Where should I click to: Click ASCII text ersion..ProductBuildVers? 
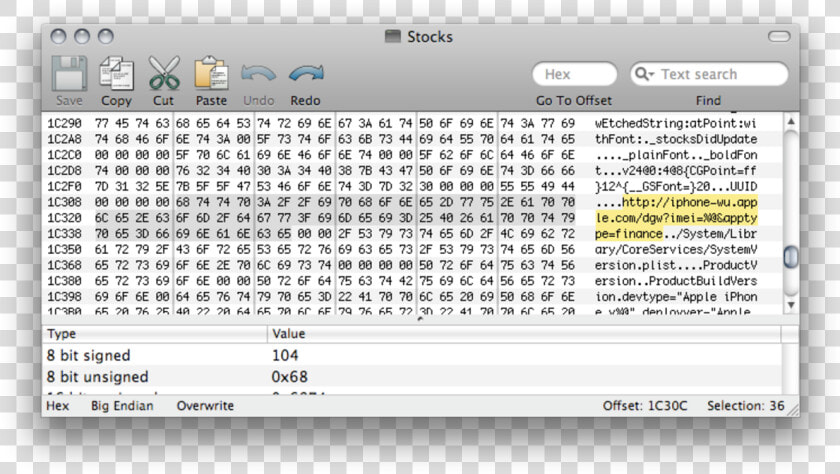point(676,281)
